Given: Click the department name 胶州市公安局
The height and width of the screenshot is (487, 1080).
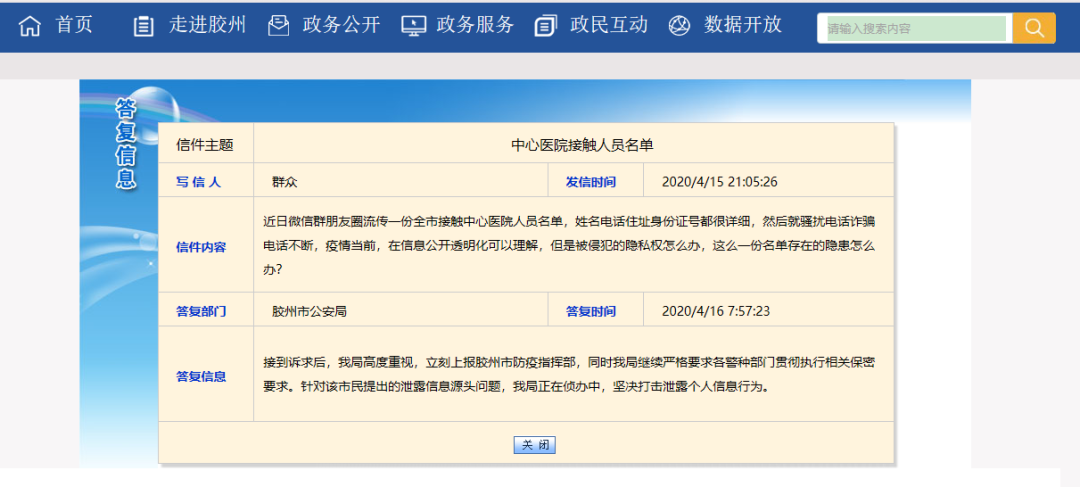Looking at the screenshot, I should click(309, 311).
